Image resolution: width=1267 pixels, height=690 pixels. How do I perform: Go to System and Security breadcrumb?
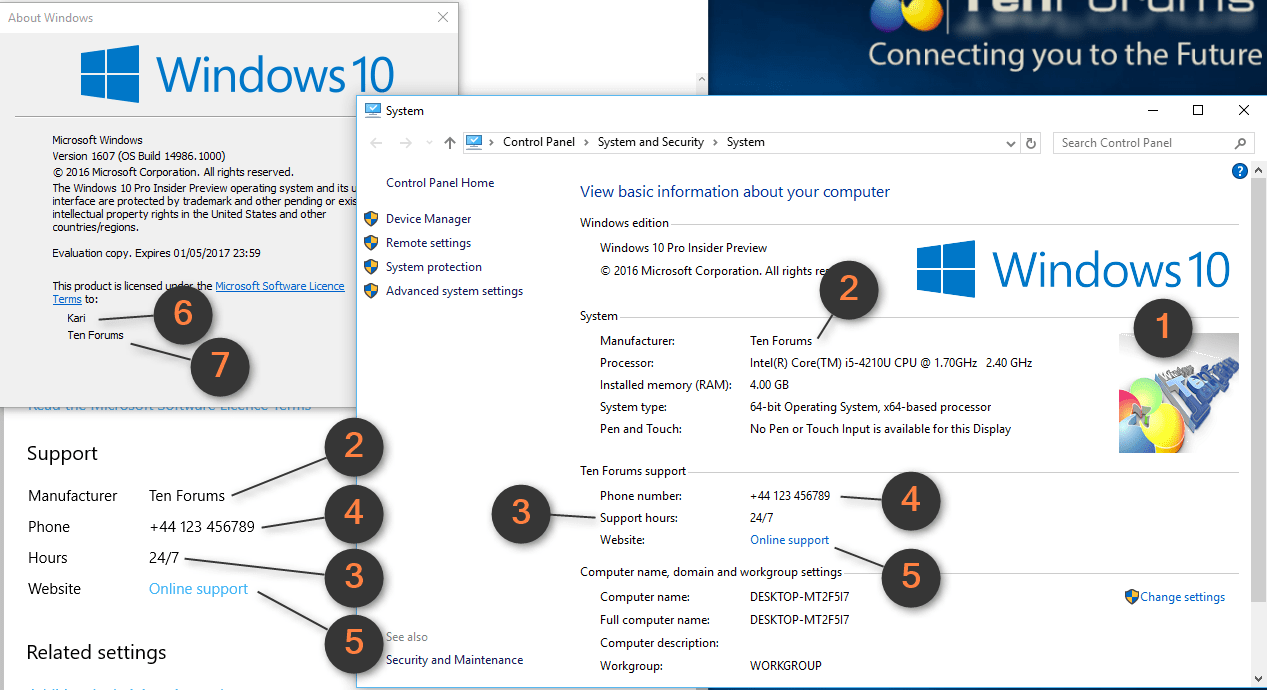[x=651, y=142]
